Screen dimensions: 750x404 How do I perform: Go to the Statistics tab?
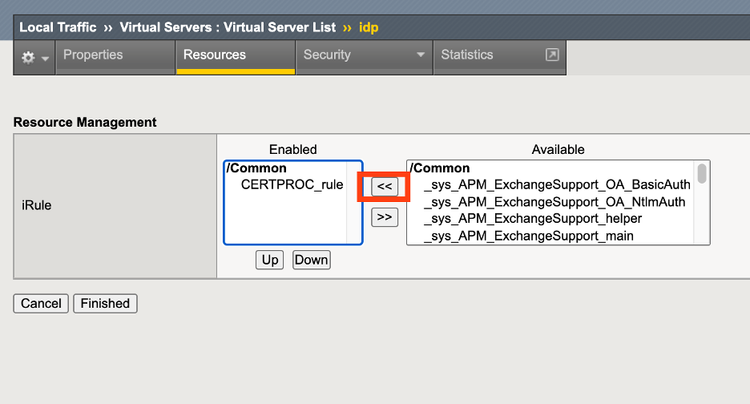(467, 56)
